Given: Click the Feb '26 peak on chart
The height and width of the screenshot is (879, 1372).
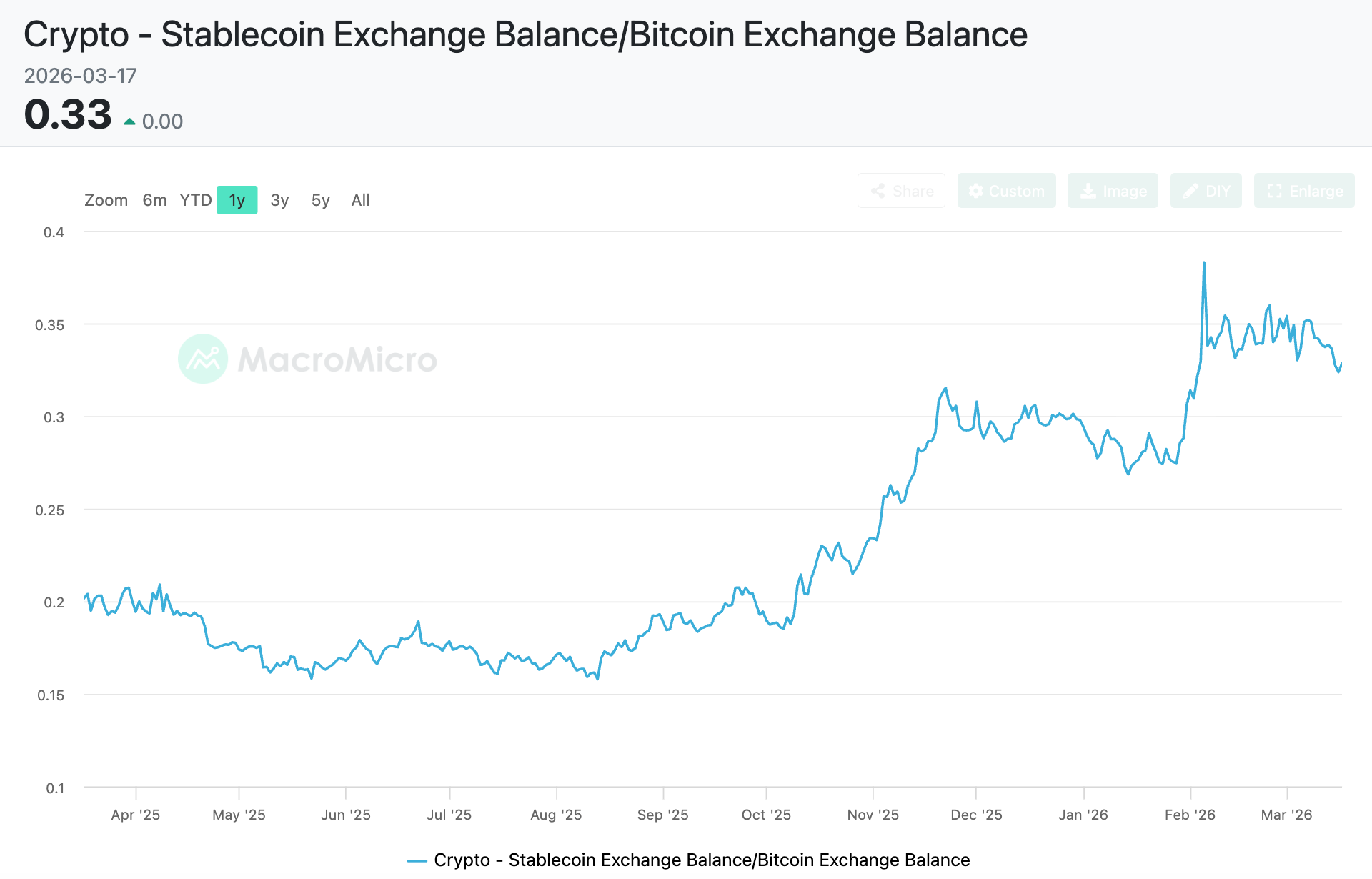Looking at the screenshot, I should point(1204,263).
